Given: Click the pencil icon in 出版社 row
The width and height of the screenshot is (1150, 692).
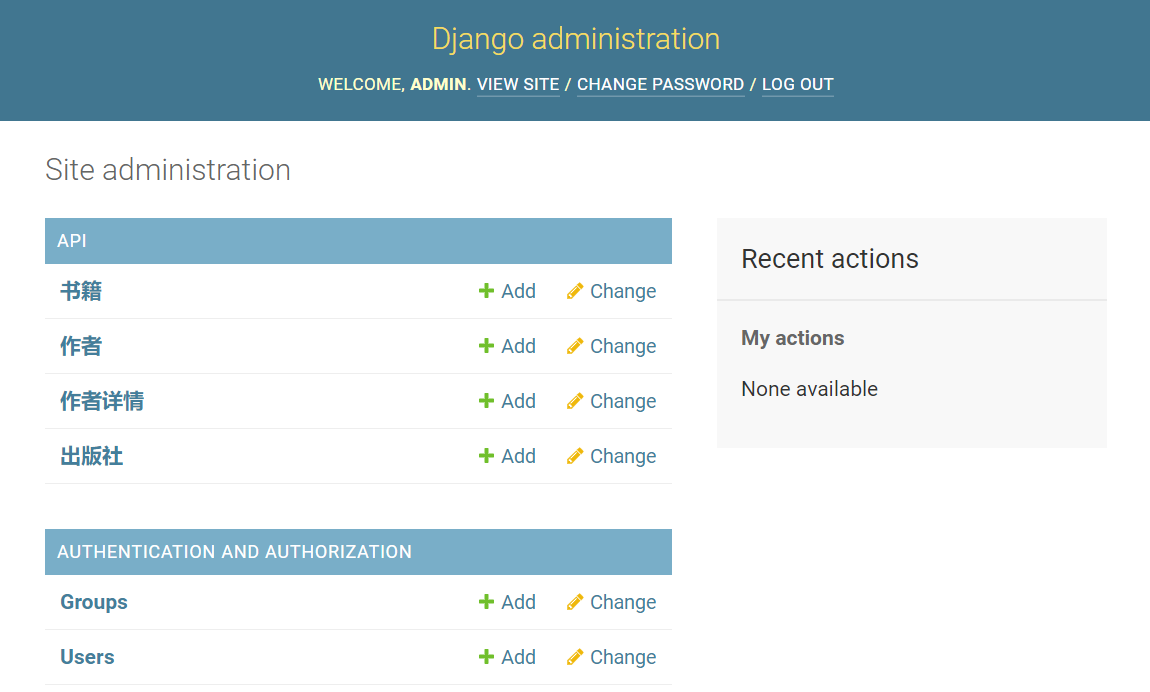Looking at the screenshot, I should pos(575,456).
